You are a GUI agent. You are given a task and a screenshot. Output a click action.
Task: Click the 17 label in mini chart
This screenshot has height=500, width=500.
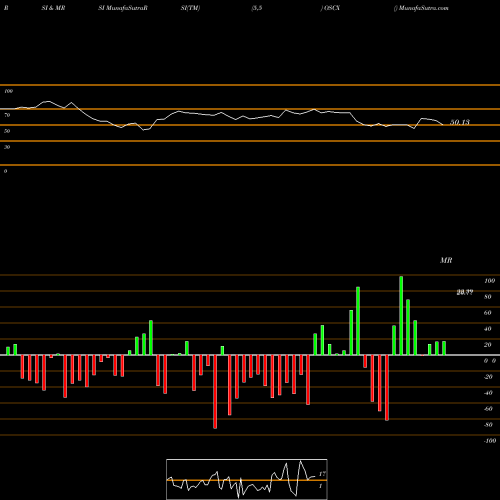[322, 474]
